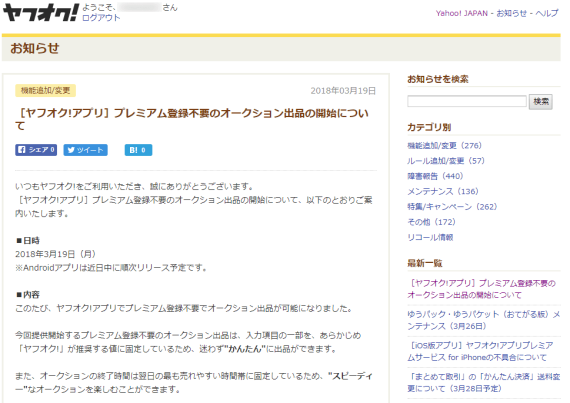The width and height of the screenshot is (570, 403).
Task: Click the ※Androidアプリ release note line
Action: [x=111, y=268]
